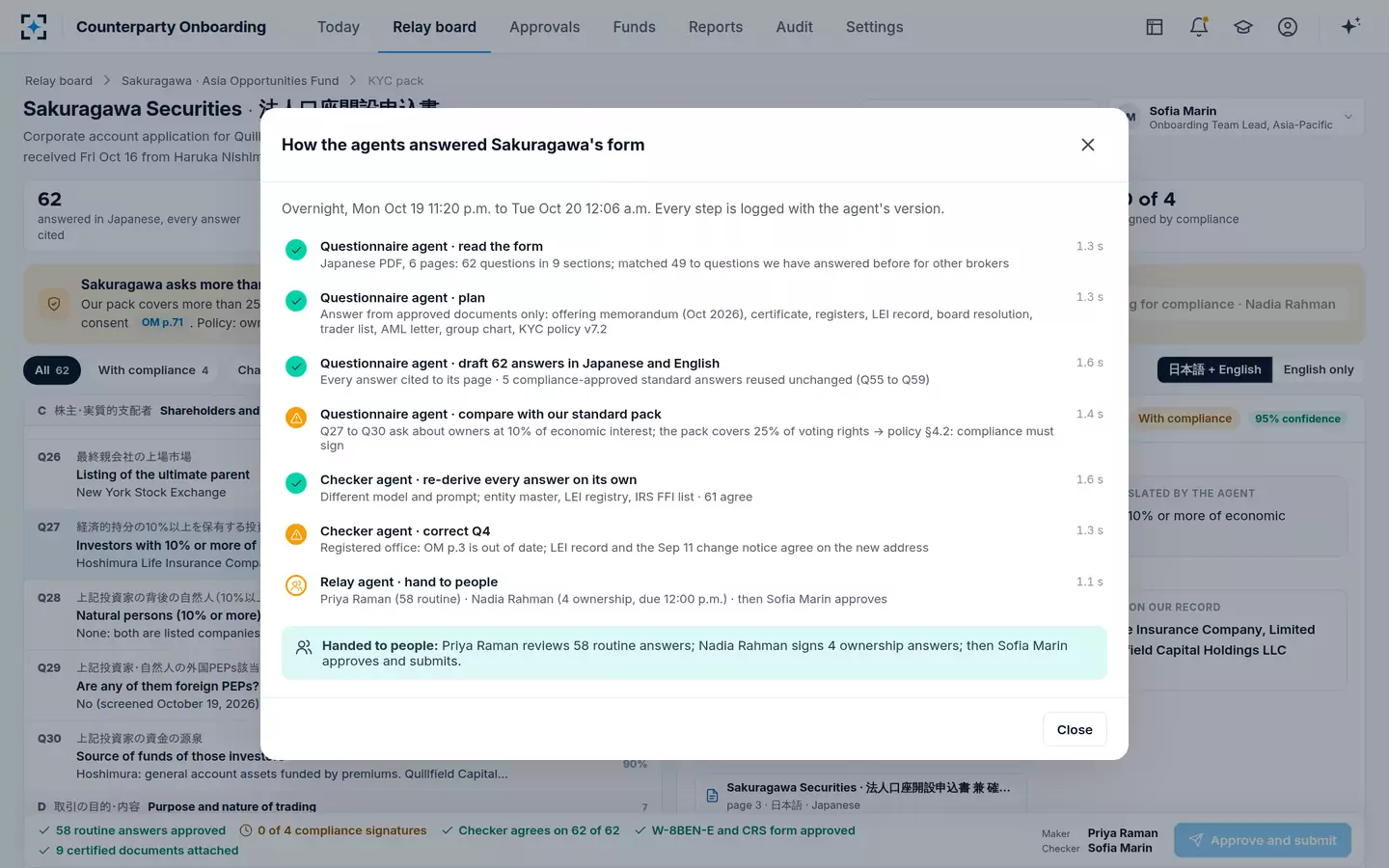Click the app logo icon
This screenshot has width=1389, height=868.
[x=34, y=27]
